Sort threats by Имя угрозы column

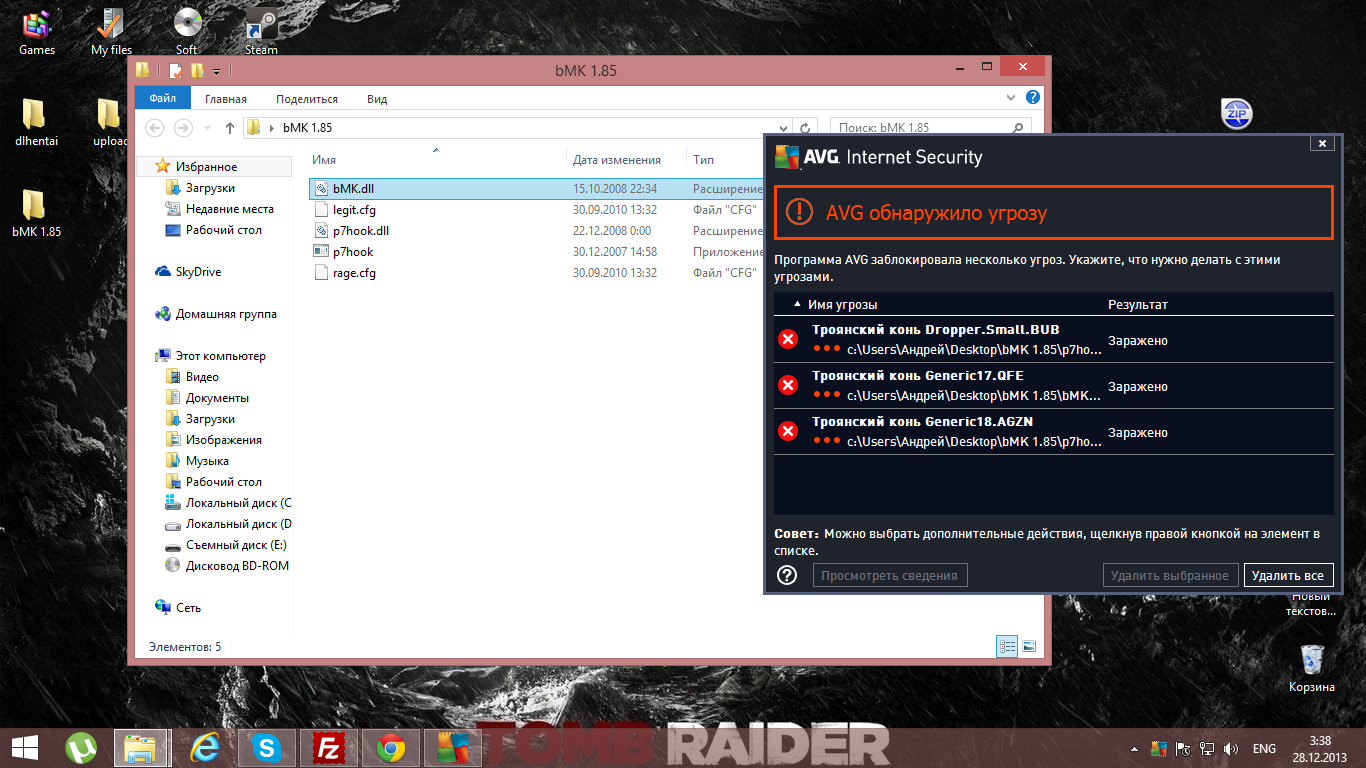click(x=842, y=304)
